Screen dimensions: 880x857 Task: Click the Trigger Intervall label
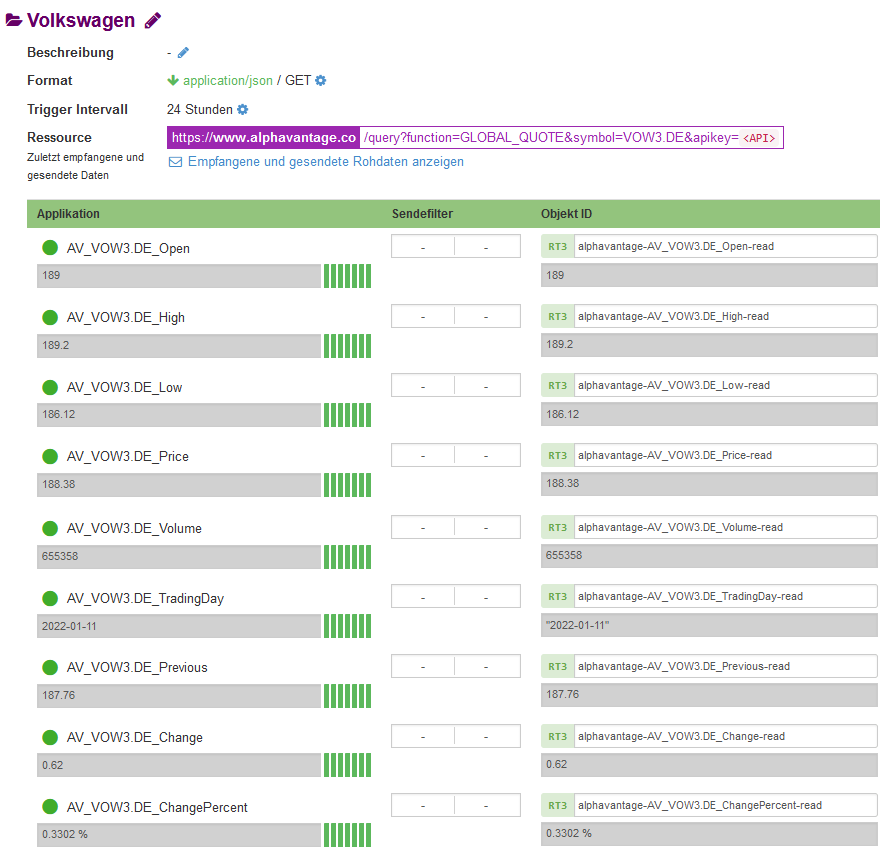[x=77, y=109]
